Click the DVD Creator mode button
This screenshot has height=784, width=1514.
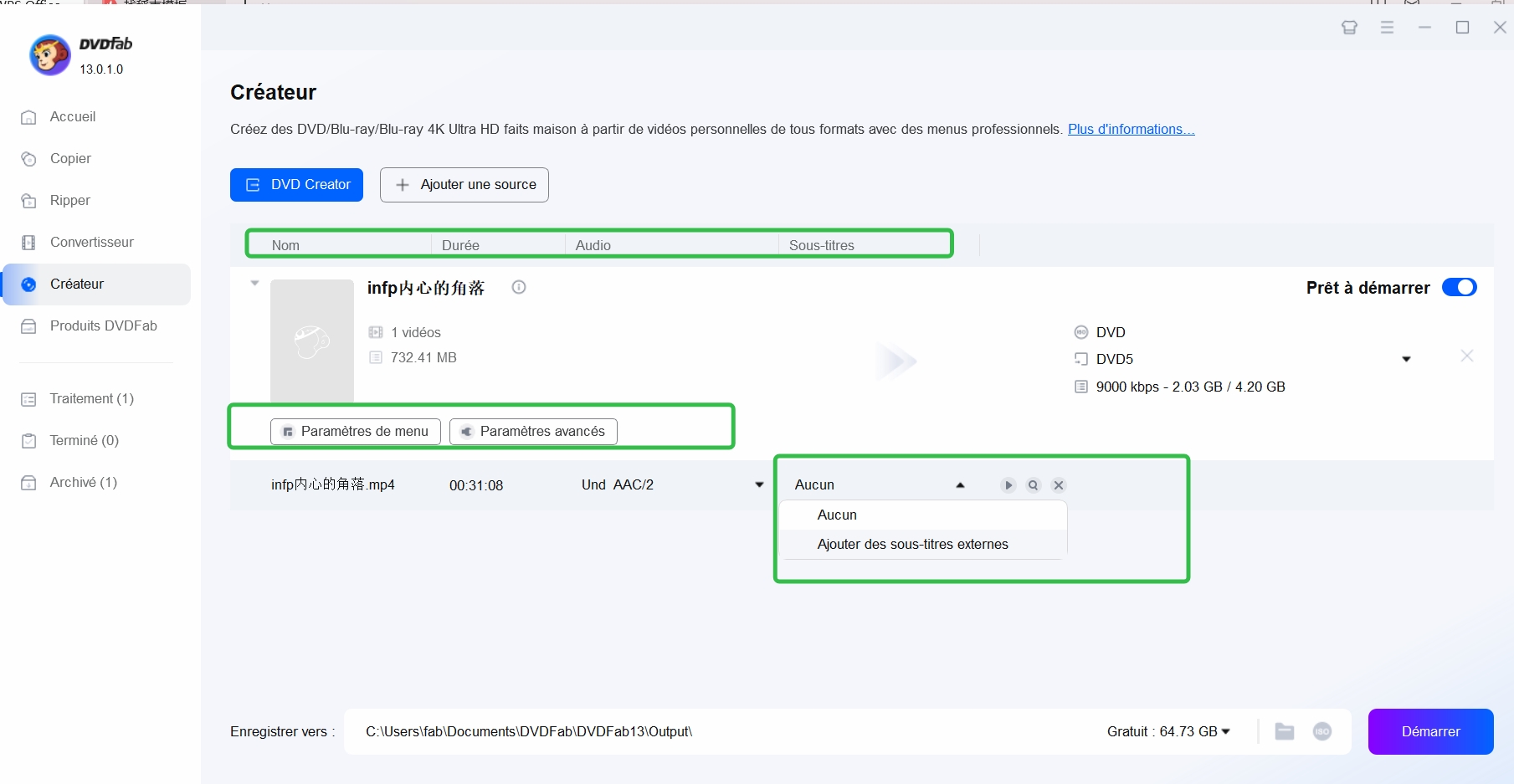296,185
